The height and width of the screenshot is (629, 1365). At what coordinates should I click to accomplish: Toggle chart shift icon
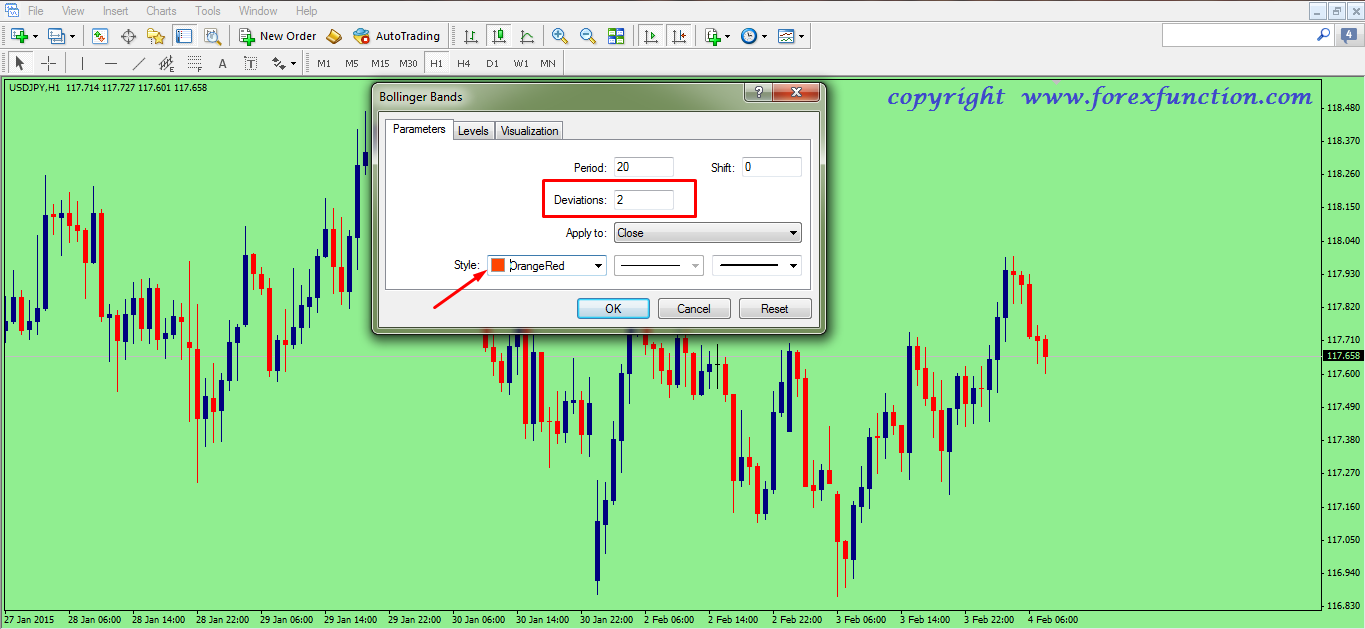(x=680, y=36)
